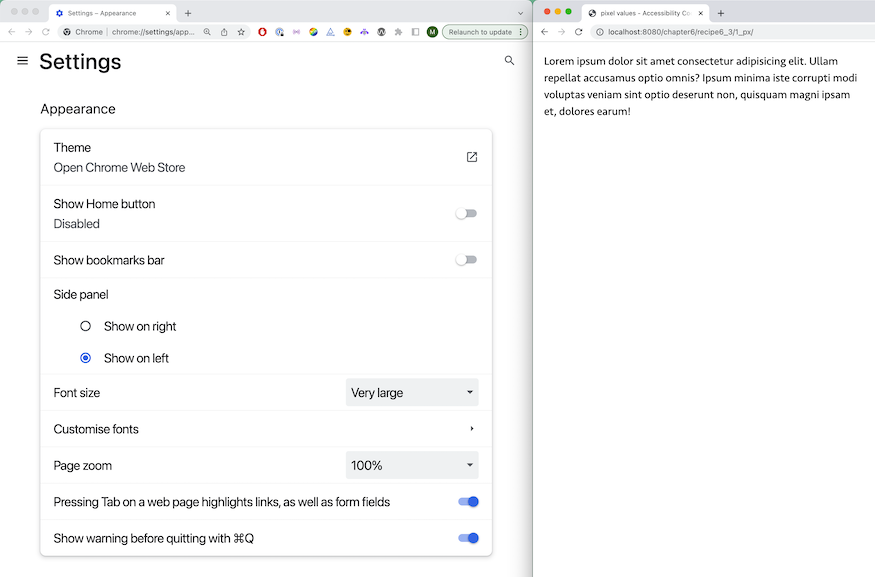Open the yellow face extension icon
The height and width of the screenshot is (577, 875).
click(347, 32)
